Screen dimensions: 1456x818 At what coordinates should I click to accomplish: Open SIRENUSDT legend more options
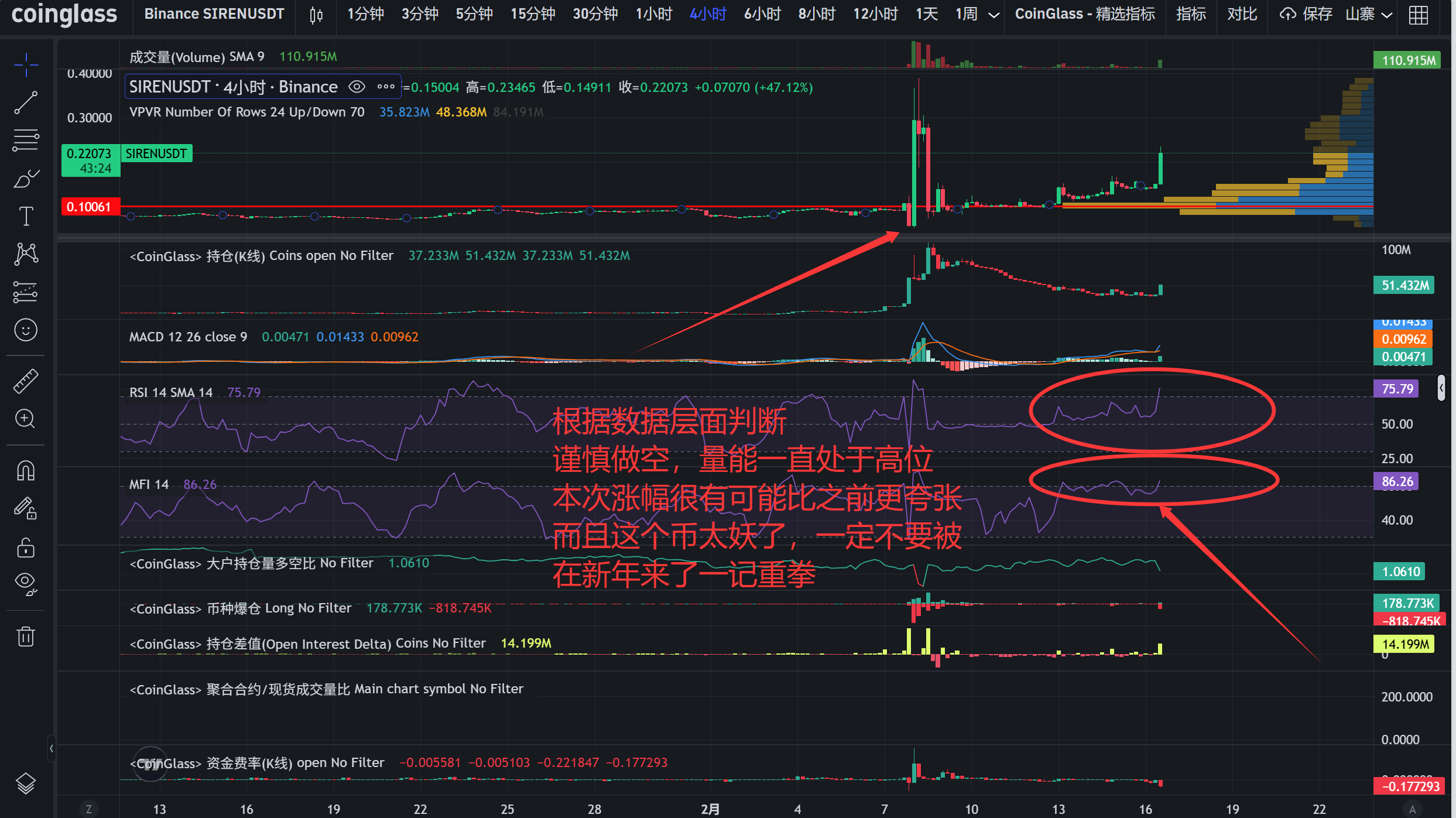[x=386, y=87]
